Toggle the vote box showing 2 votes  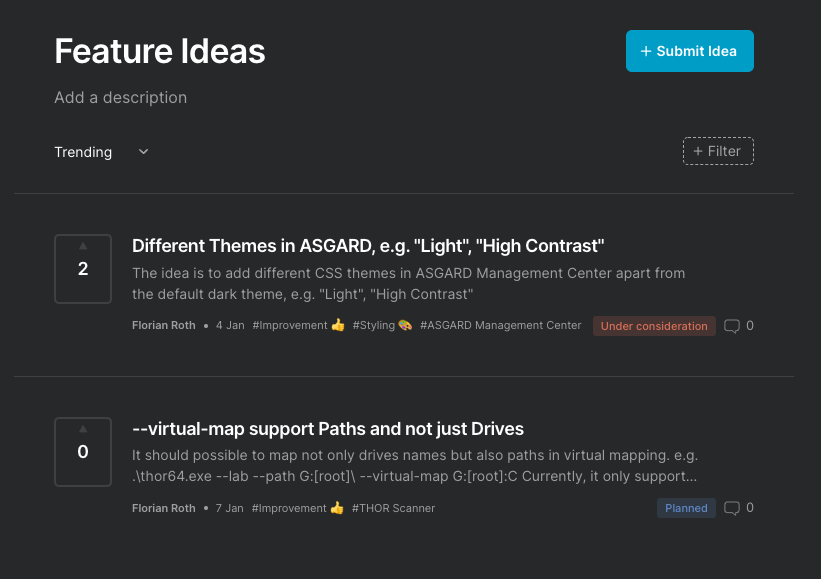pyautogui.click(x=83, y=269)
